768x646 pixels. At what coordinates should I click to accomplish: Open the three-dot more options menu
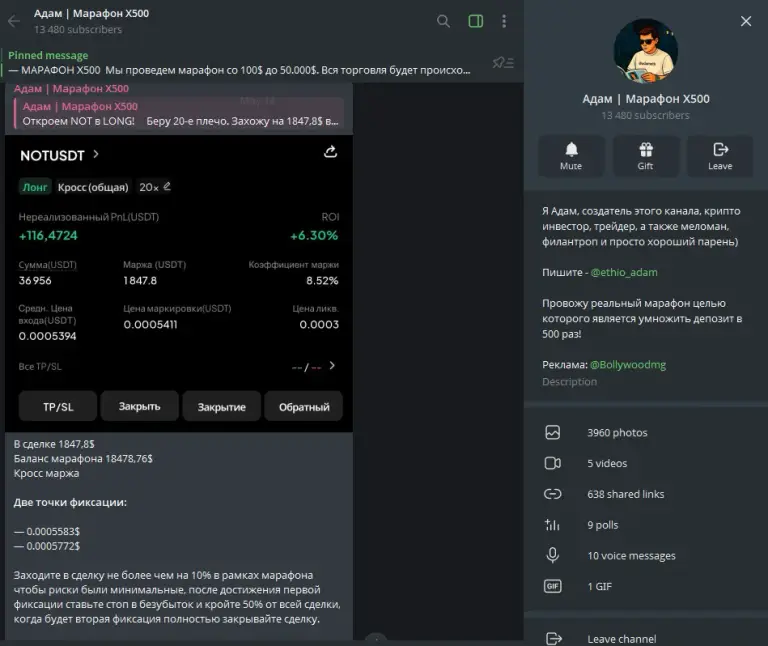pos(504,21)
